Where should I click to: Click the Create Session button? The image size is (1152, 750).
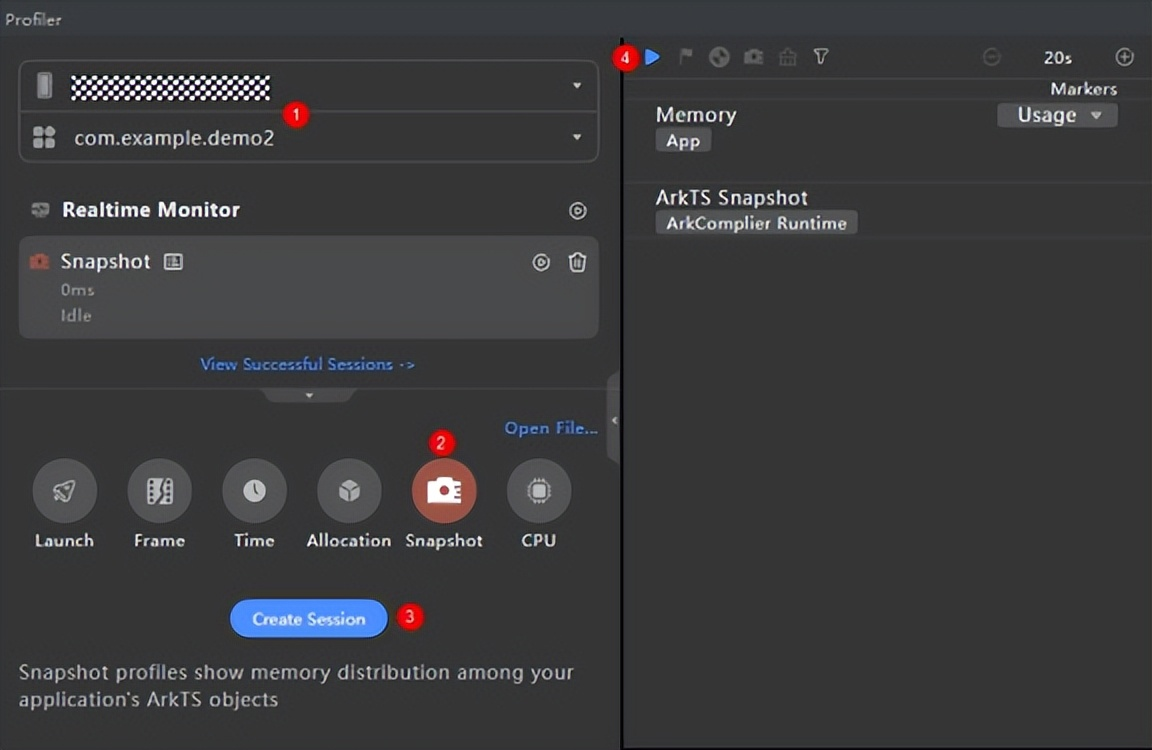pyautogui.click(x=308, y=618)
